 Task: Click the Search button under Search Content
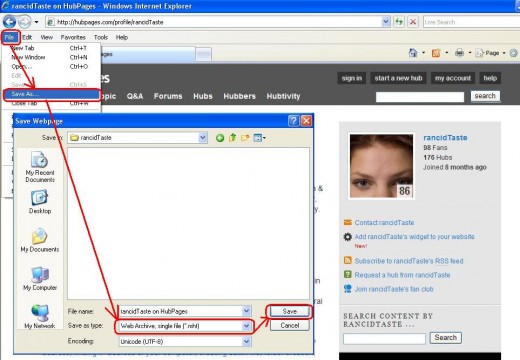pyautogui.click(x=445, y=338)
